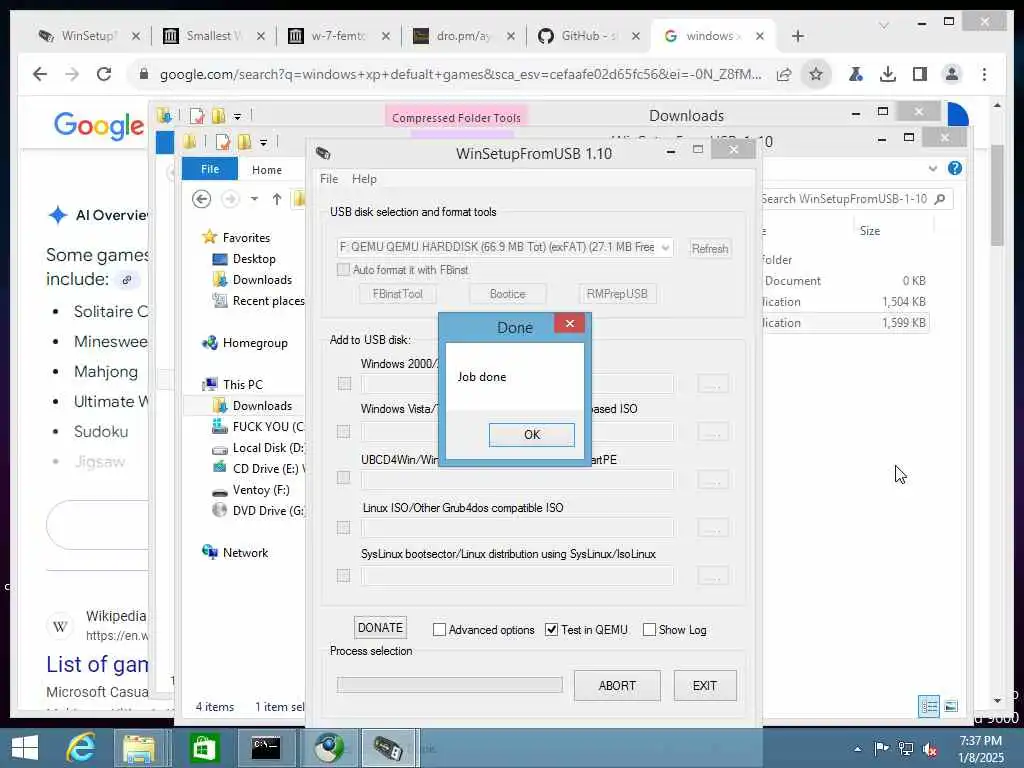Browse for Windows 2000/XP source folder

point(712,383)
